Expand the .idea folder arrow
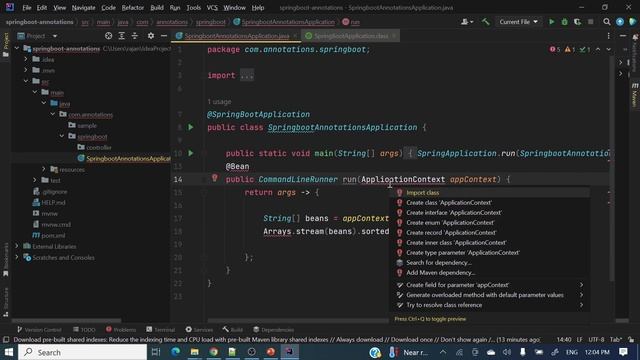This screenshot has height=360, width=640. click(26, 59)
